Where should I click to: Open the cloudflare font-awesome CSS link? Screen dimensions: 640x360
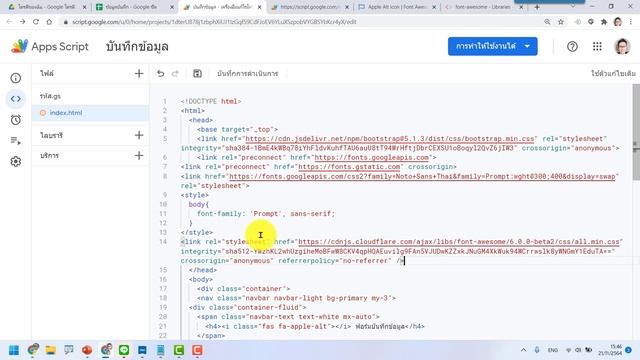(x=459, y=242)
